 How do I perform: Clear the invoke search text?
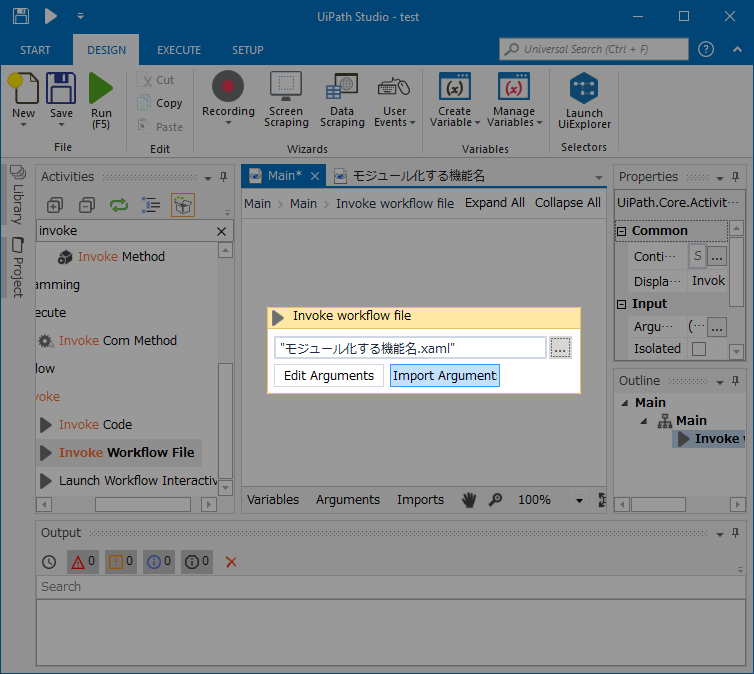pyautogui.click(x=221, y=231)
